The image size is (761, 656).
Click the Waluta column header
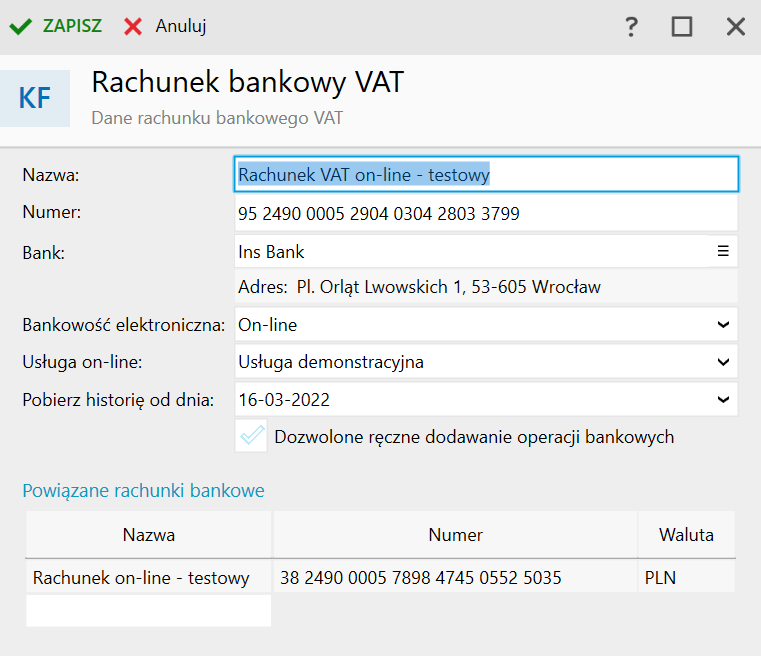[x=686, y=535]
